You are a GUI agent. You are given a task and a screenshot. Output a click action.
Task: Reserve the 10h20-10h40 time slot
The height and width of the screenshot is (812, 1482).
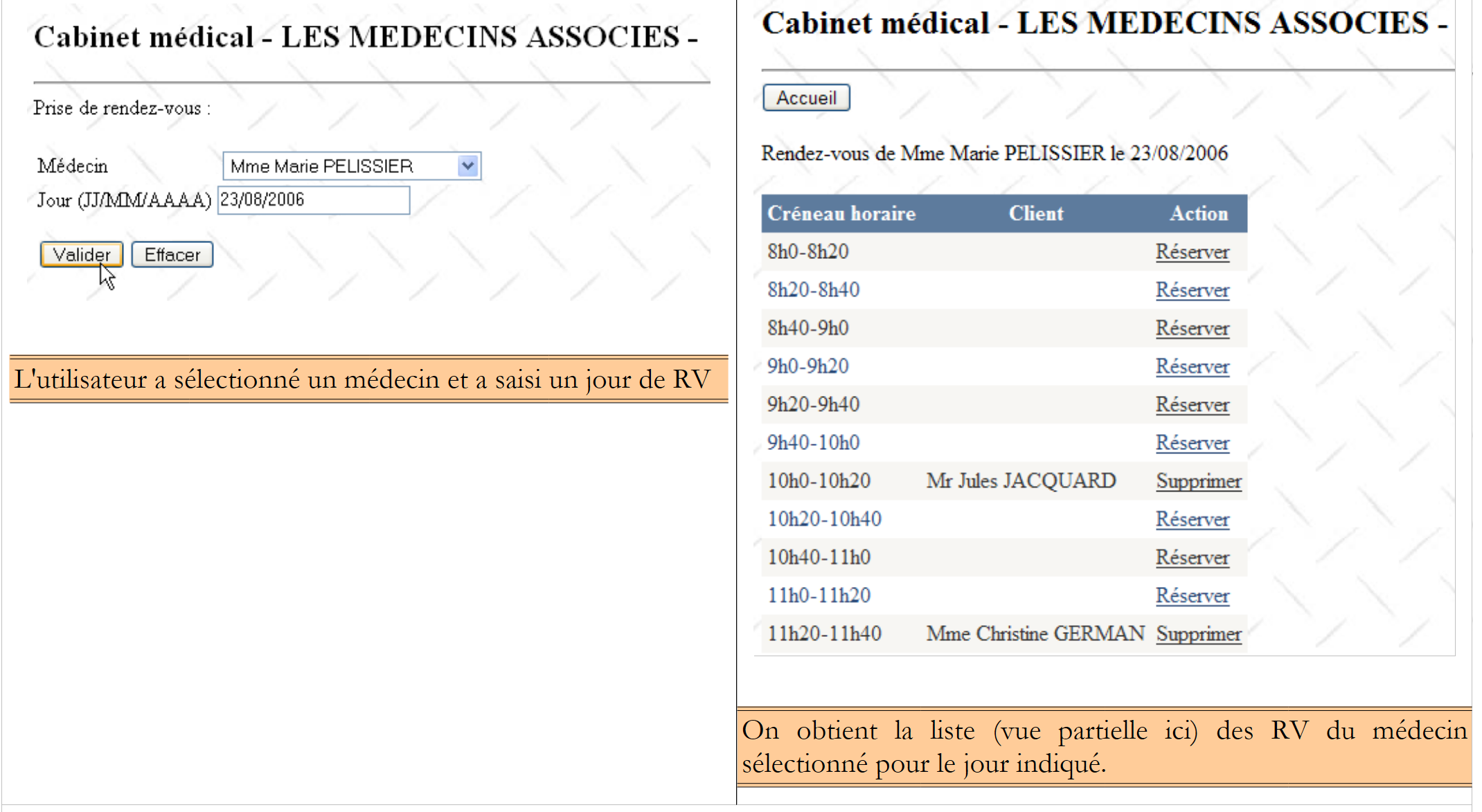pos(1192,519)
